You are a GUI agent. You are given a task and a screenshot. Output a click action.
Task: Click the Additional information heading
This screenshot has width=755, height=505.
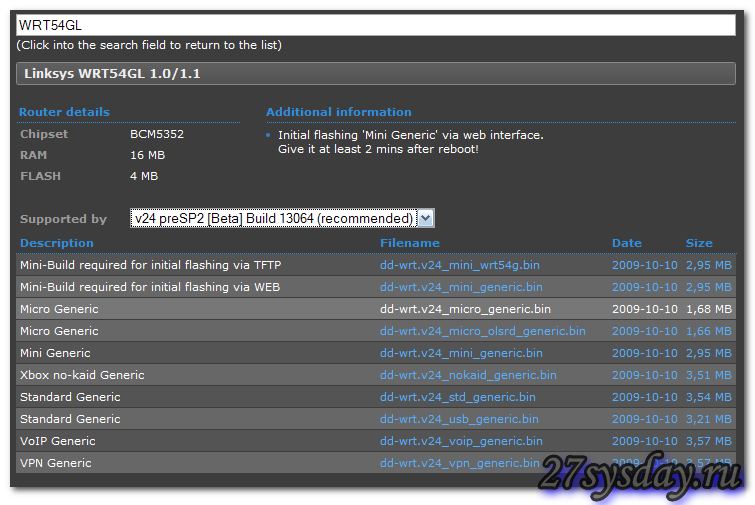(x=338, y=112)
